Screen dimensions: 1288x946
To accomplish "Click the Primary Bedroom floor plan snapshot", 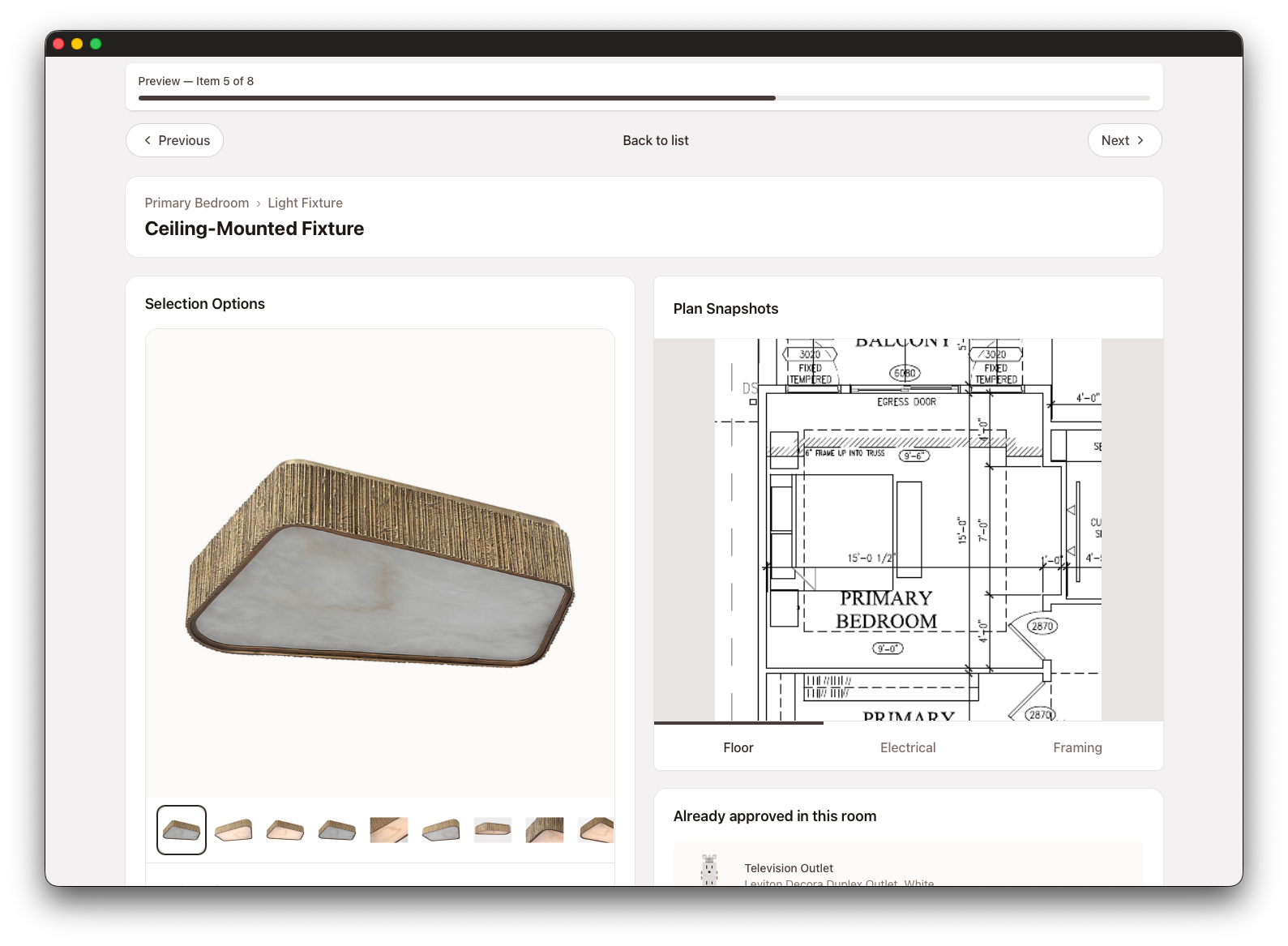I will pos(908,529).
